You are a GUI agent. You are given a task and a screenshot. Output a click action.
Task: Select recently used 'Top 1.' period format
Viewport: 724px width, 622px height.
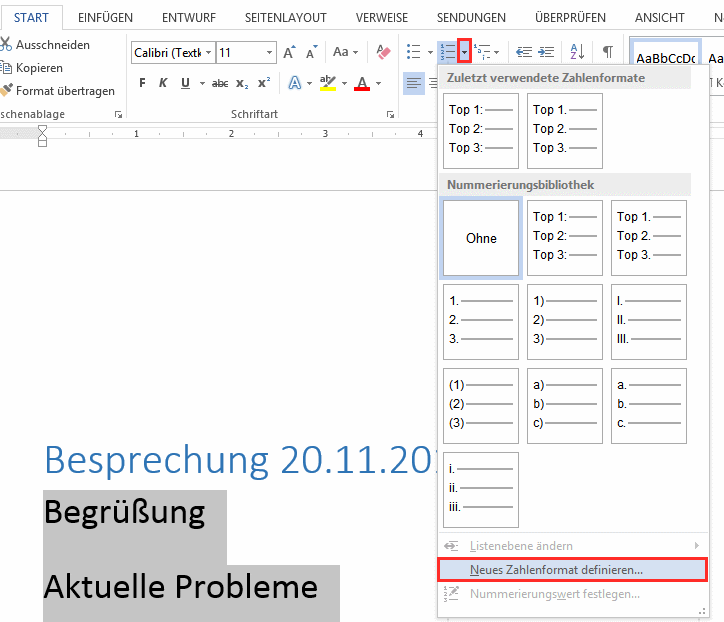565,131
